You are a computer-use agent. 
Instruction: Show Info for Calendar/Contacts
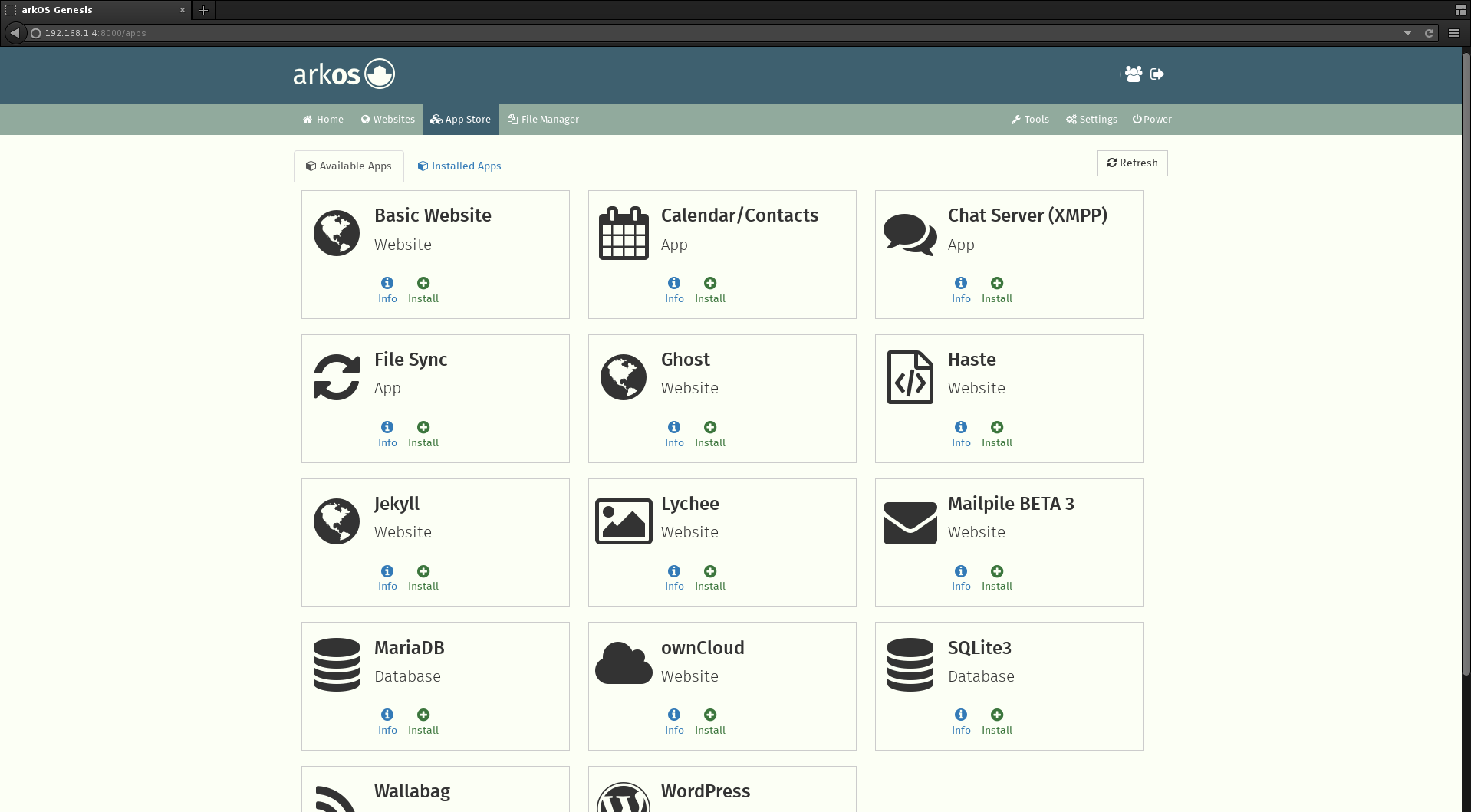[x=674, y=291]
